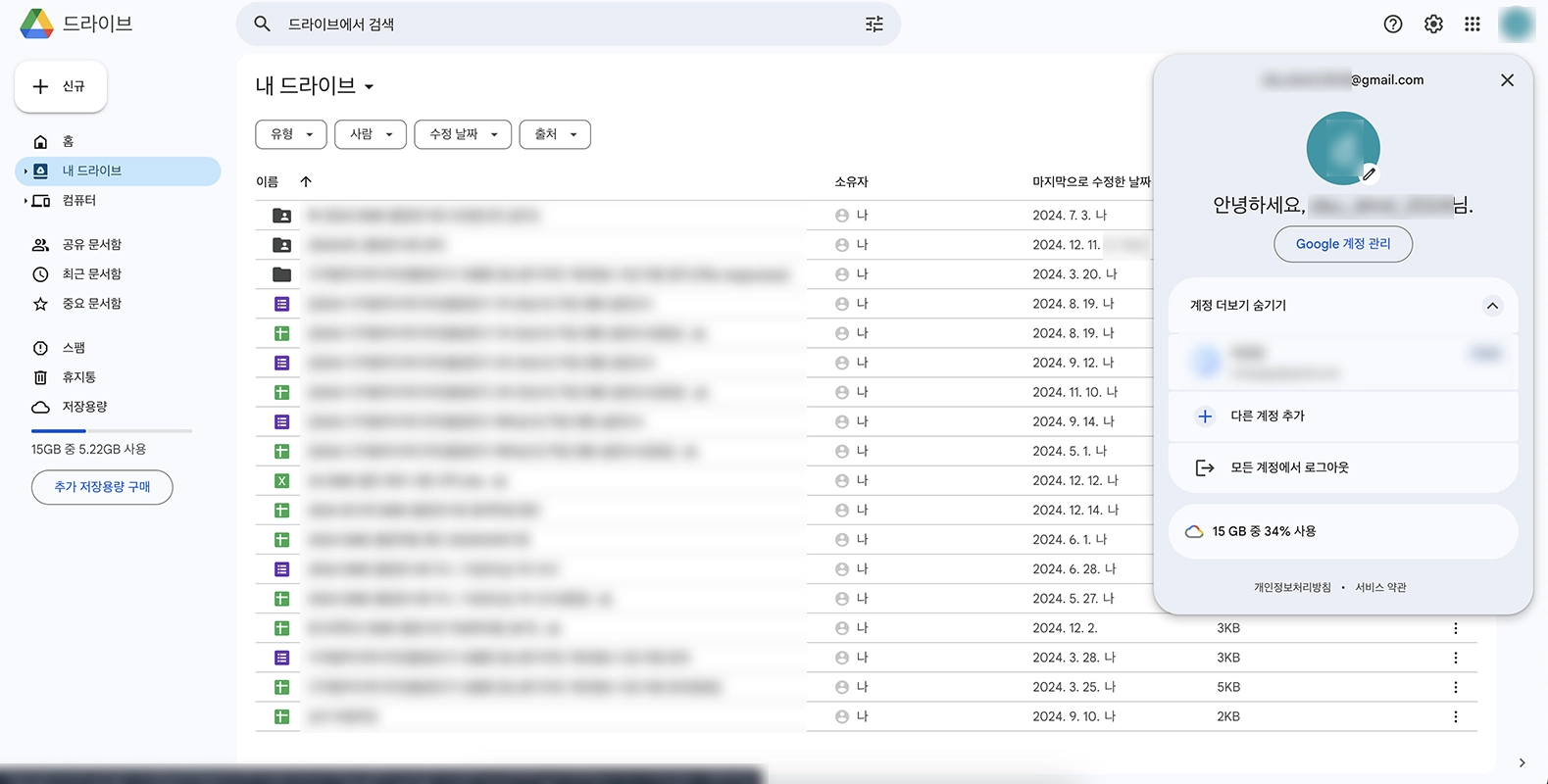The width and height of the screenshot is (1548, 784).
Task: Open the 유형 filter dropdown
Action: click(291, 134)
